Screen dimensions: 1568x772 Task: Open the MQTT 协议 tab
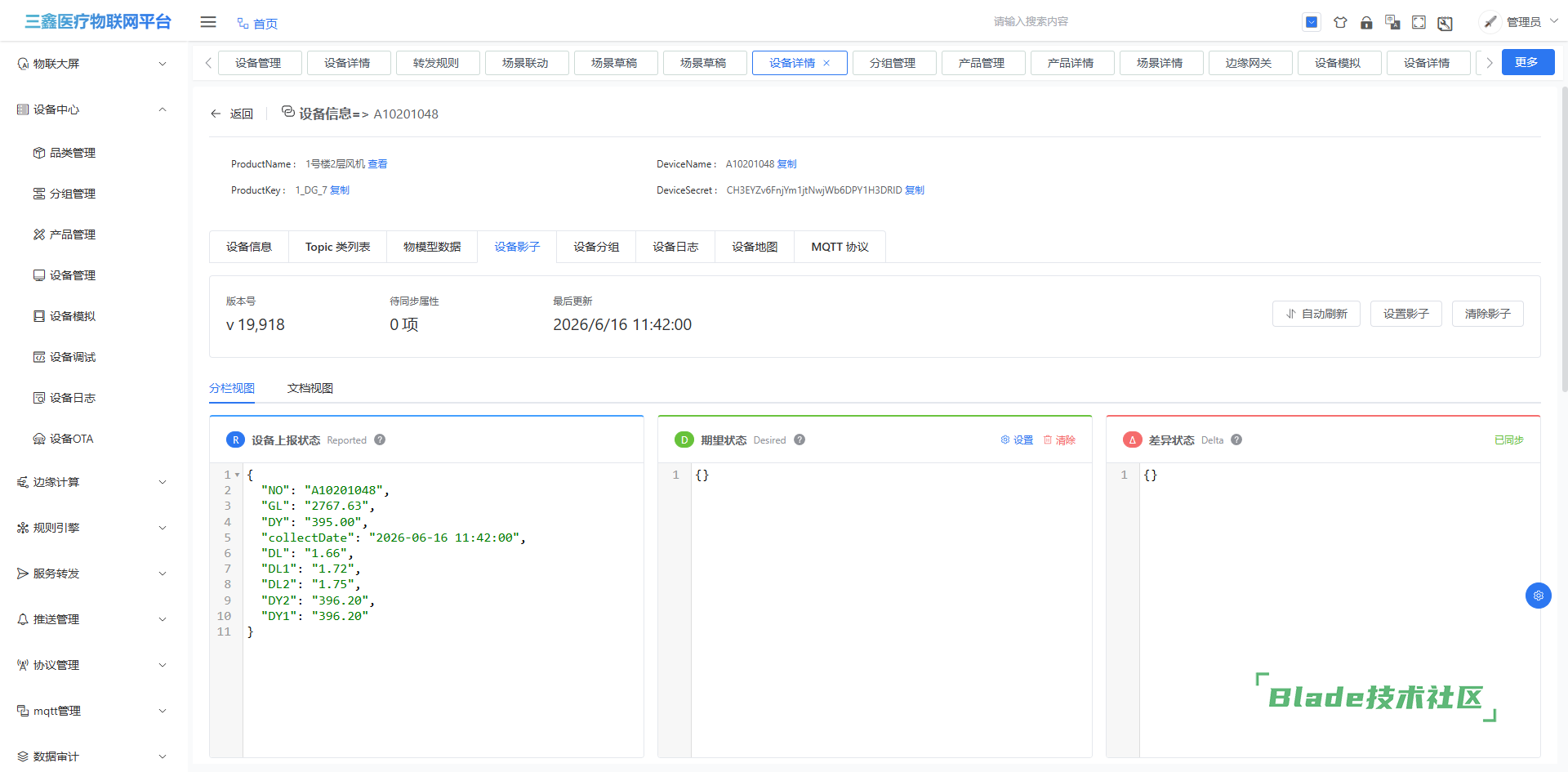[x=840, y=247]
